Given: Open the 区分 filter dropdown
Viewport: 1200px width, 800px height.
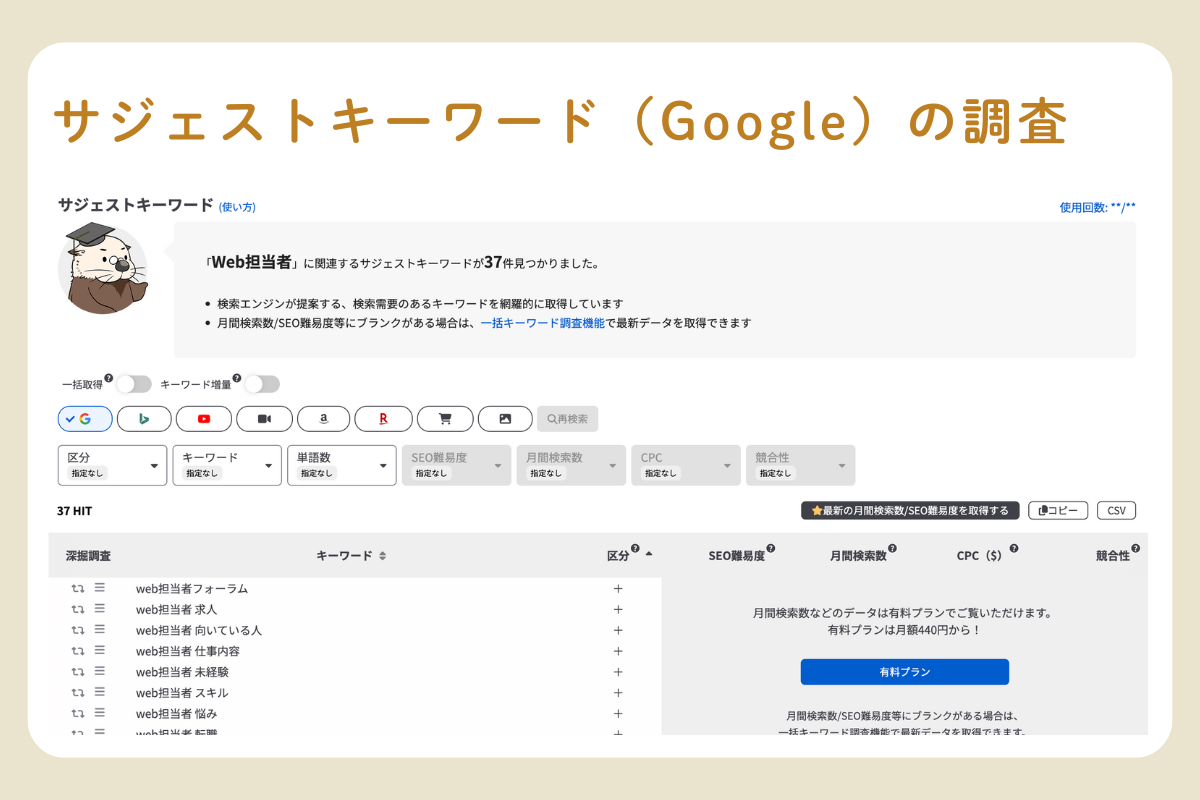Looking at the screenshot, I should click(112, 465).
